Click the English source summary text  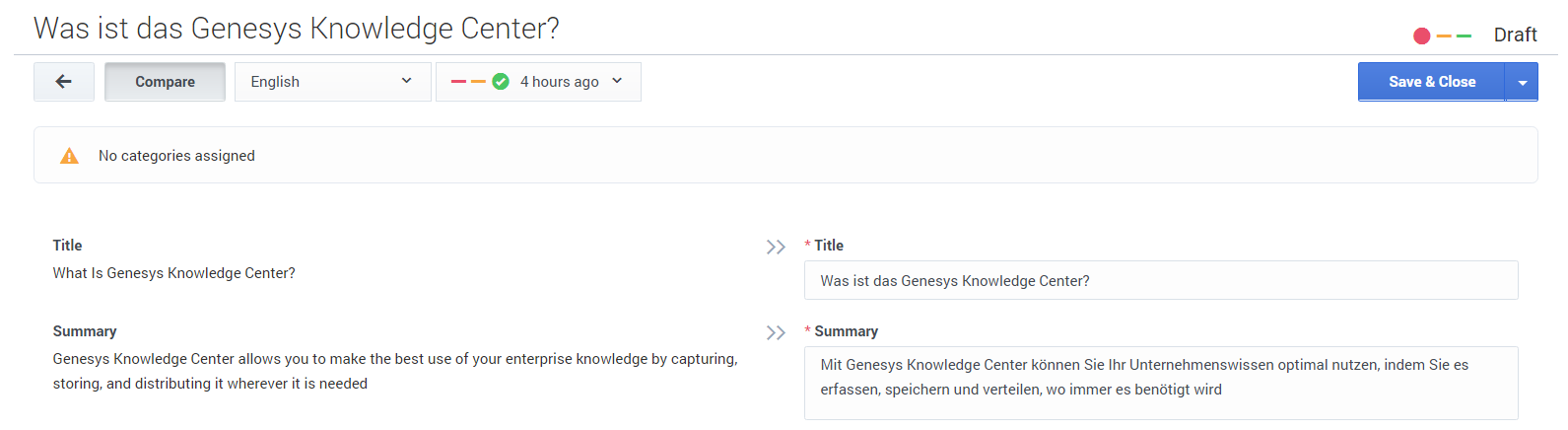pyautogui.click(x=394, y=371)
